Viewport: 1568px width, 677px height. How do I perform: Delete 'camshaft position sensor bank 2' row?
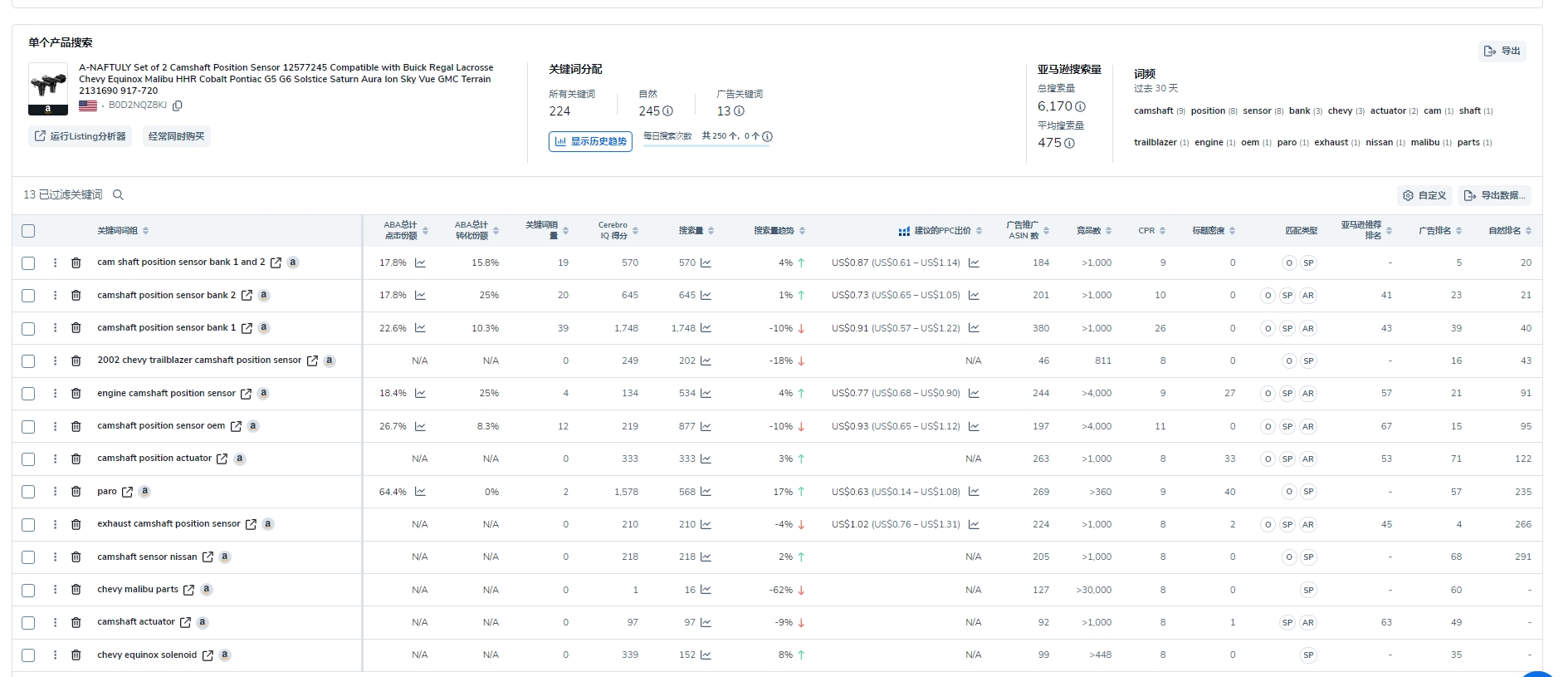coord(76,295)
